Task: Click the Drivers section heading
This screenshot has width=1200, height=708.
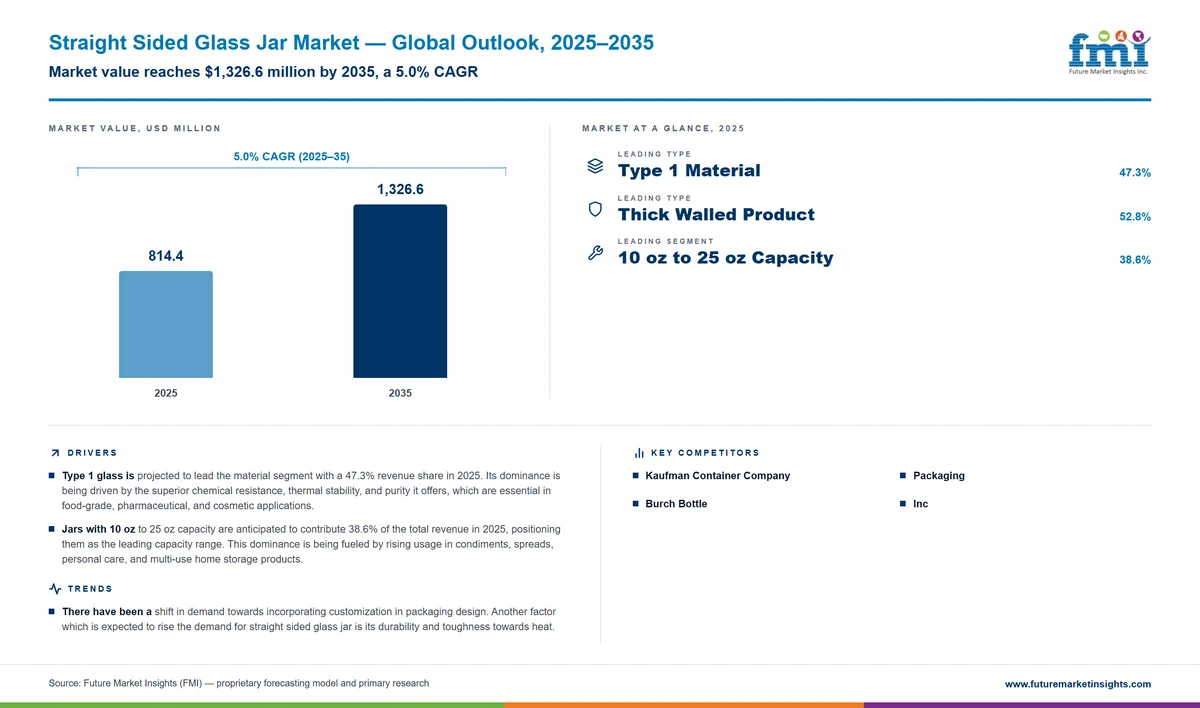Action: pos(92,453)
